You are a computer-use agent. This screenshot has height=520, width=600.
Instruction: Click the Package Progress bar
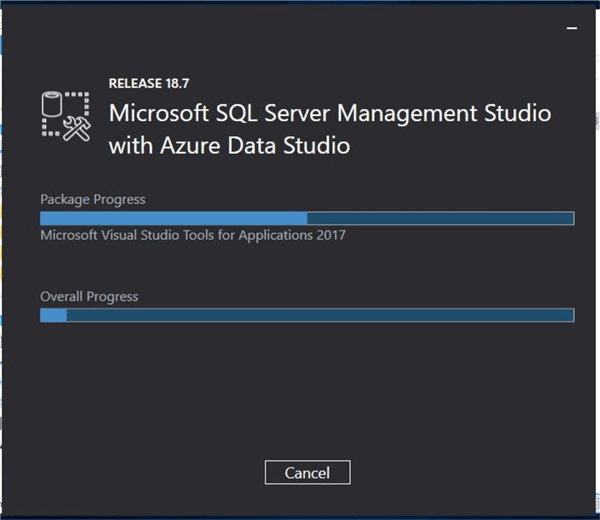pos(306,219)
